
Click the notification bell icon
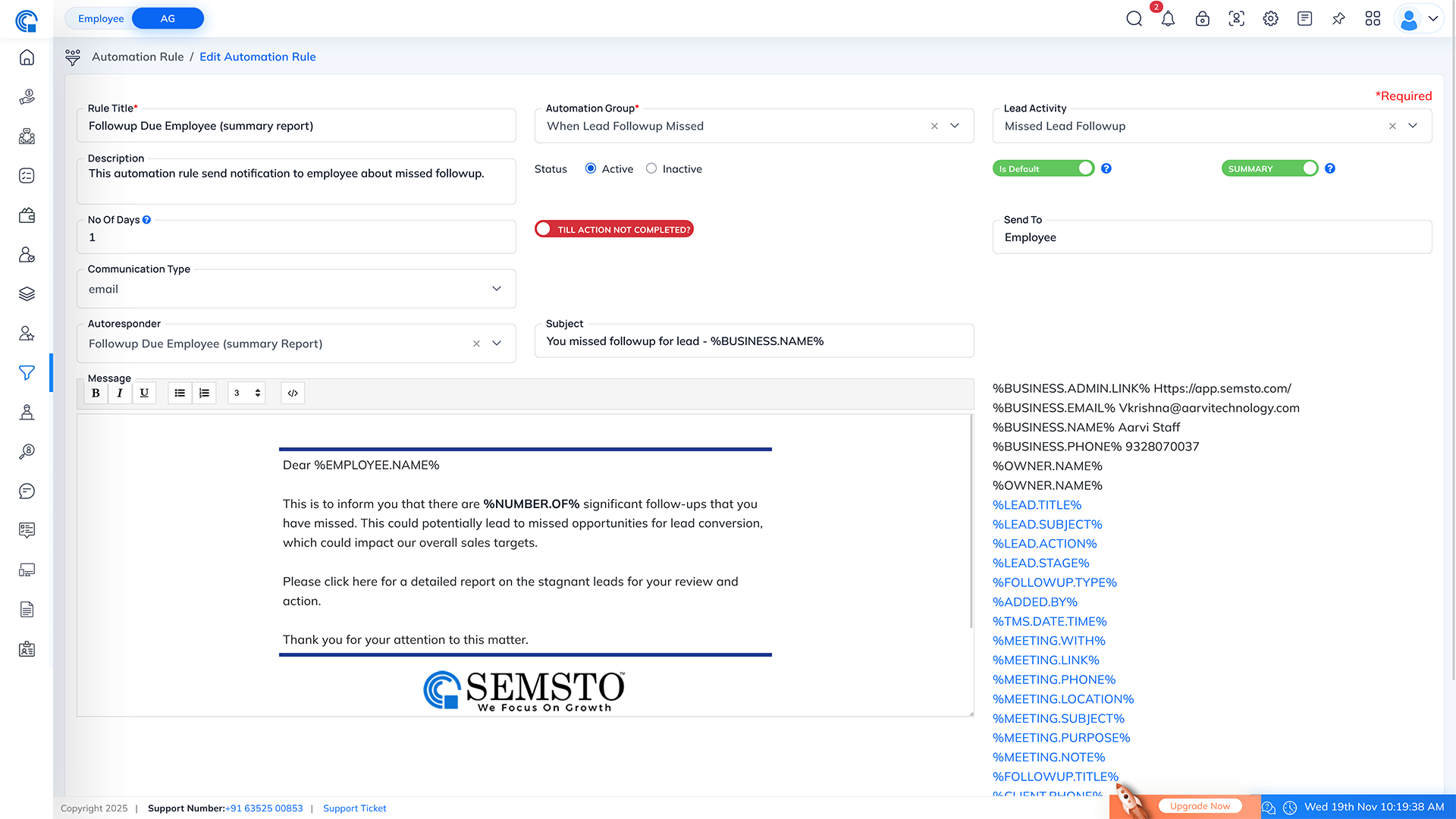coord(1168,19)
